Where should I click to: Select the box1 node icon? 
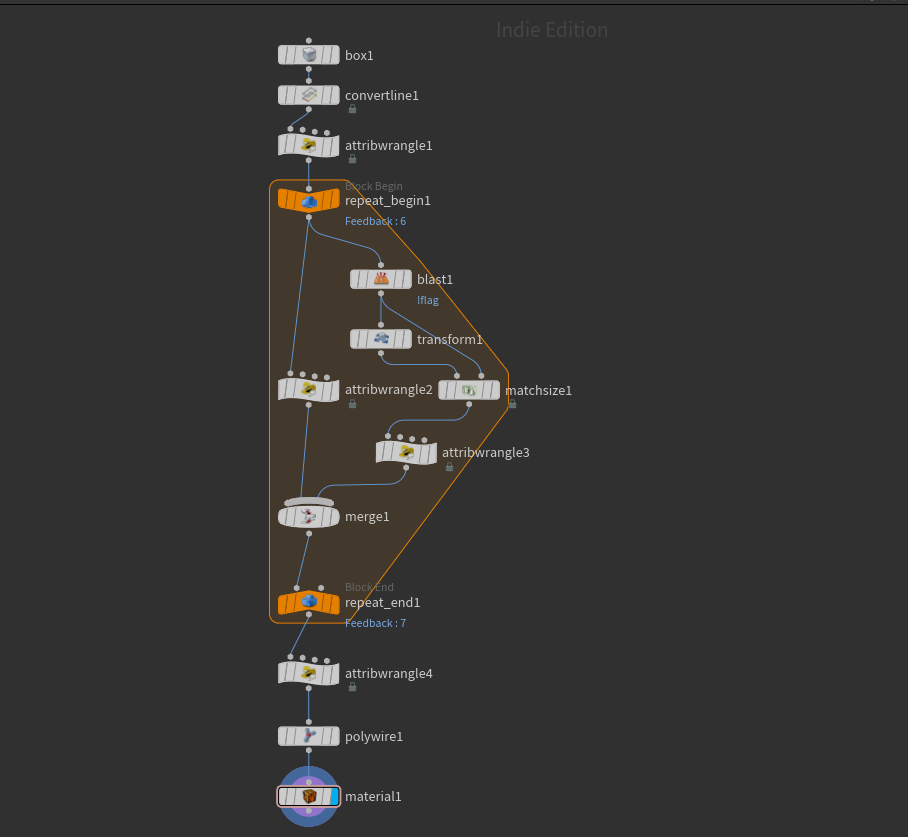309,55
